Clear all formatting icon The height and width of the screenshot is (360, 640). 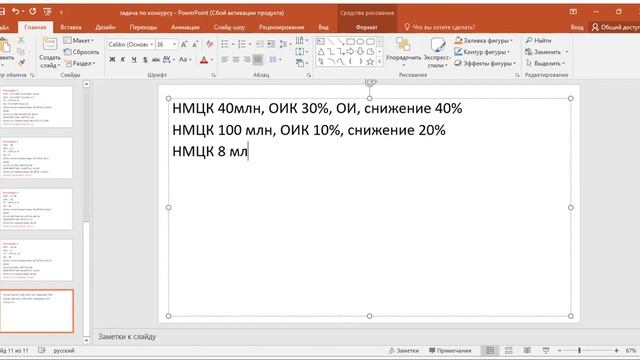209,44
